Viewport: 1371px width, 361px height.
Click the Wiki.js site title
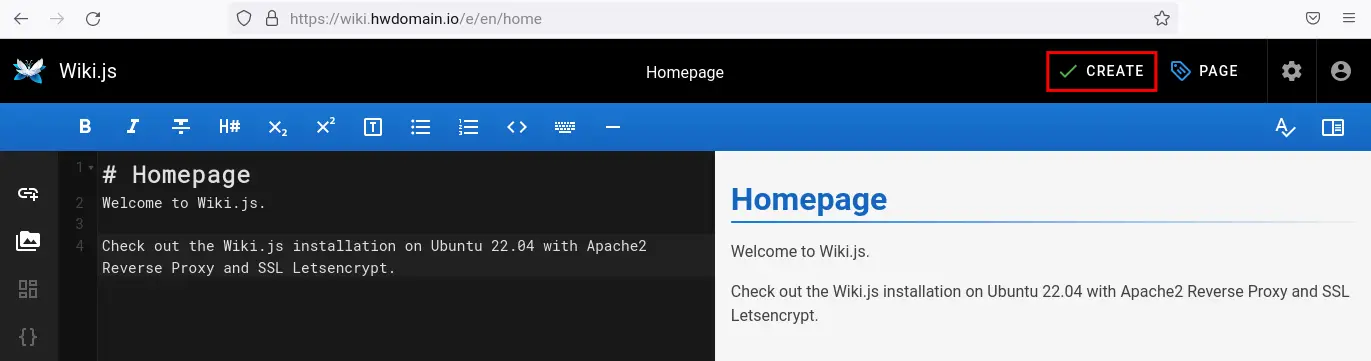coord(88,71)
